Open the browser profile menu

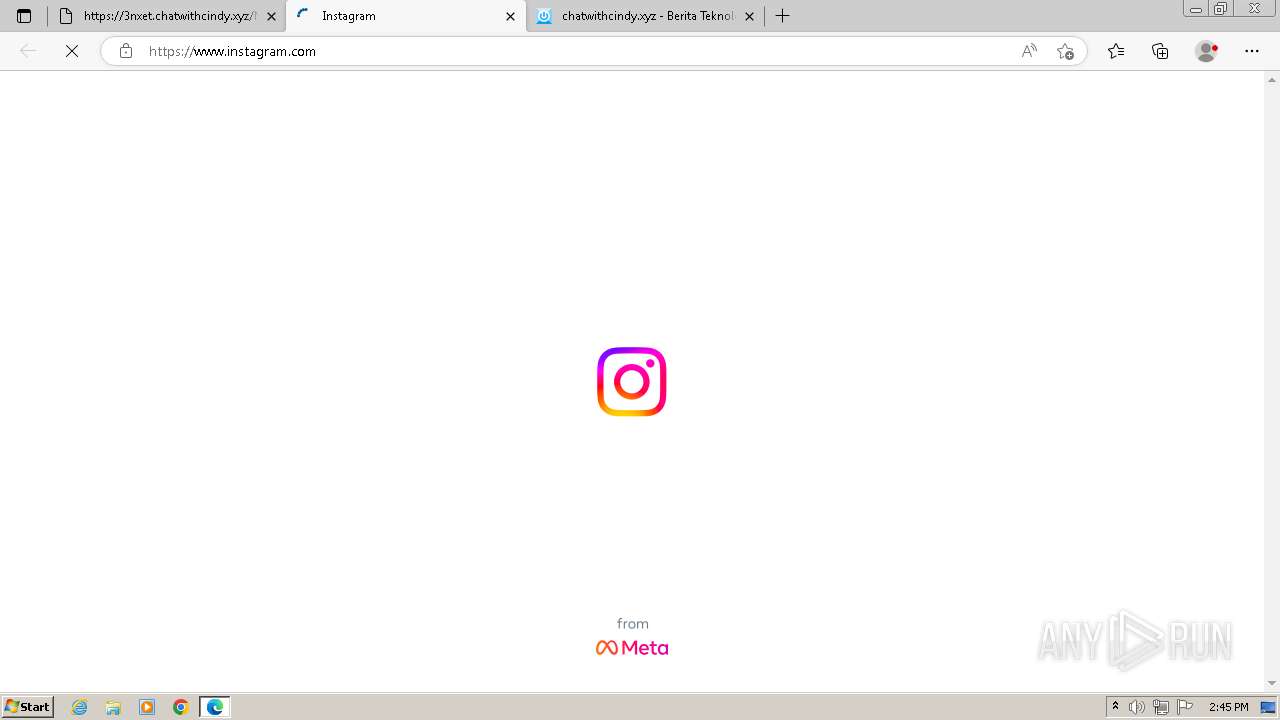(x=1207, y=51)
